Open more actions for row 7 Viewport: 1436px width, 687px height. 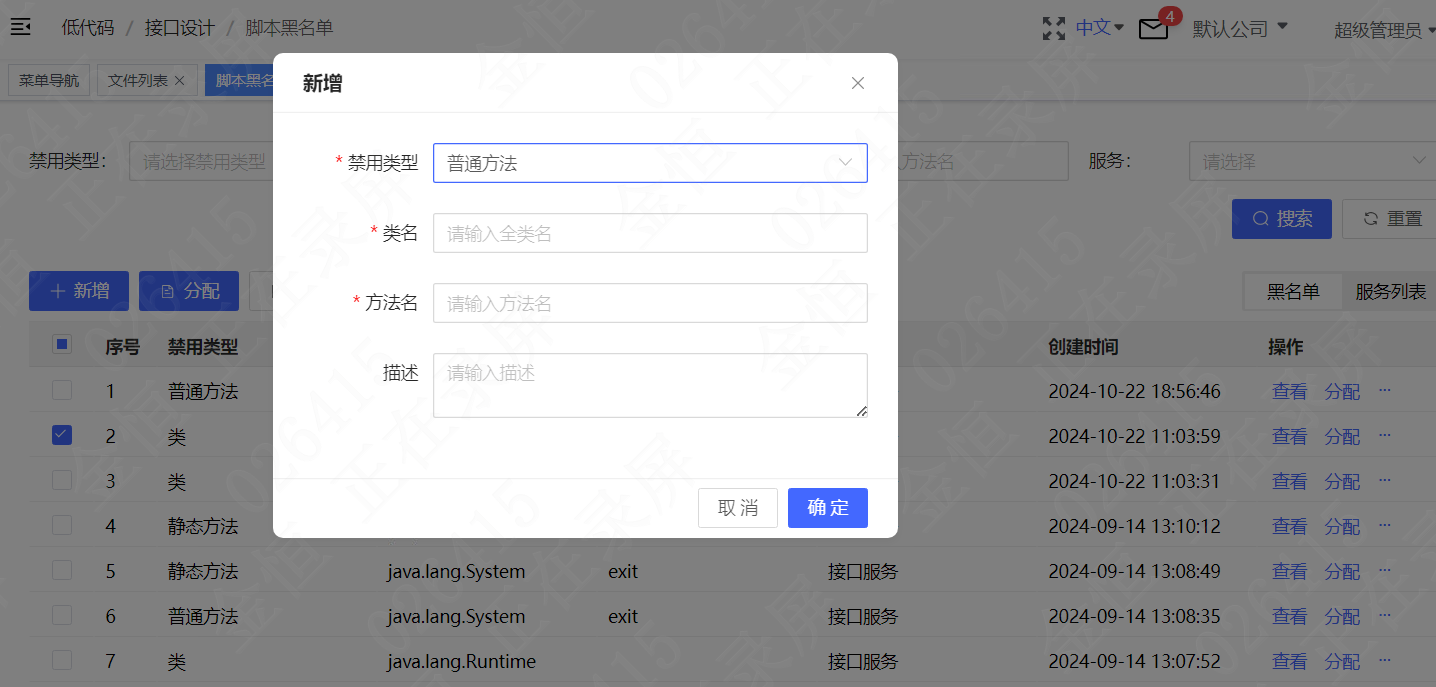[1385, 660]
